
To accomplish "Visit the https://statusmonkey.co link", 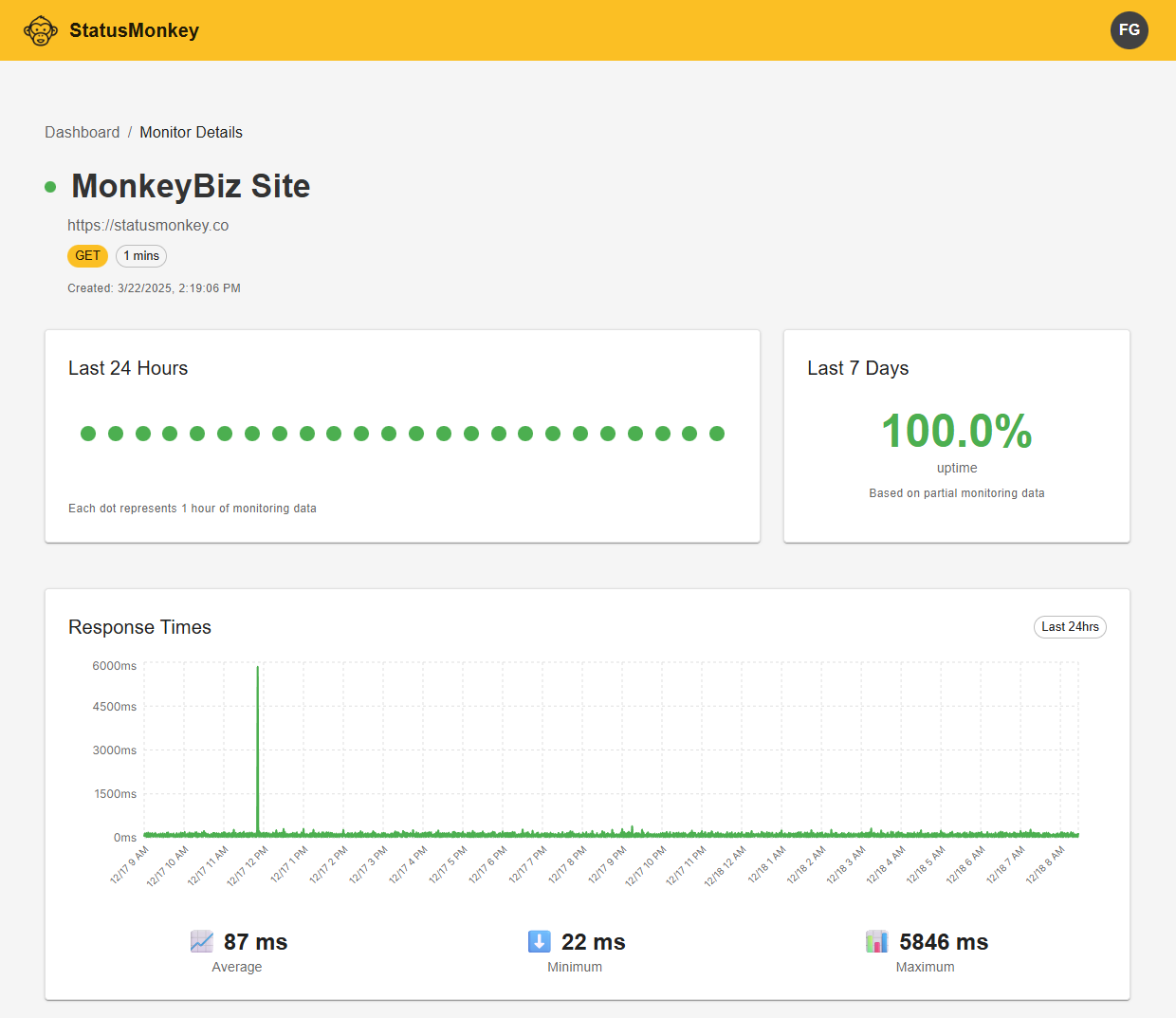I will 148,225.
